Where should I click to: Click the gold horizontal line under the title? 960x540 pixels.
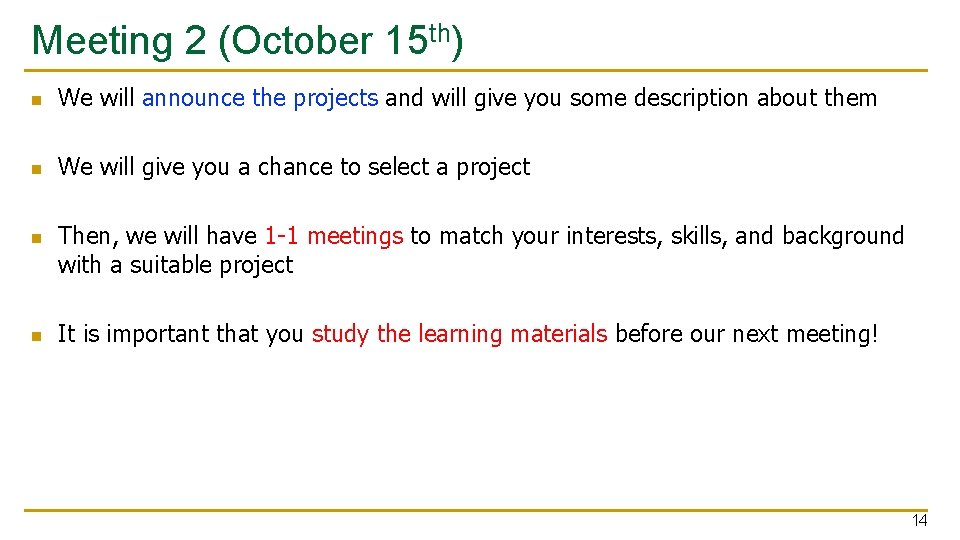click(x=478, y=71)
